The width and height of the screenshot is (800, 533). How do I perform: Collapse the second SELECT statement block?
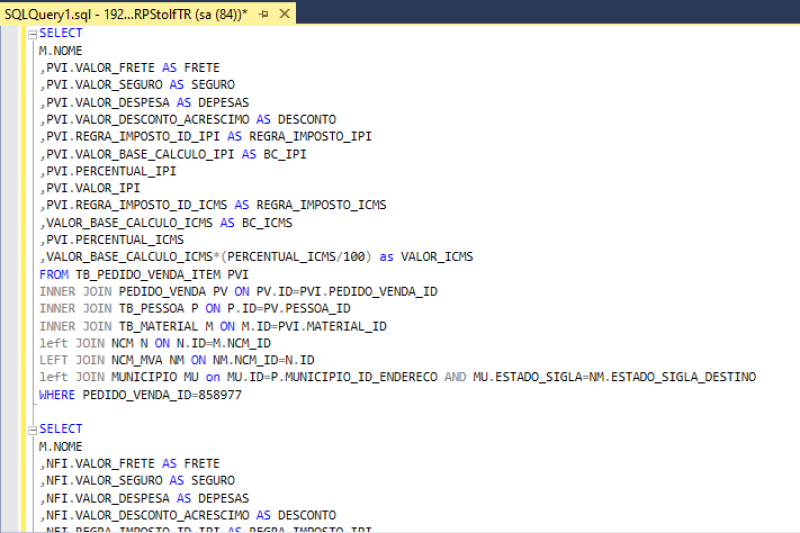tap(33, 430)
